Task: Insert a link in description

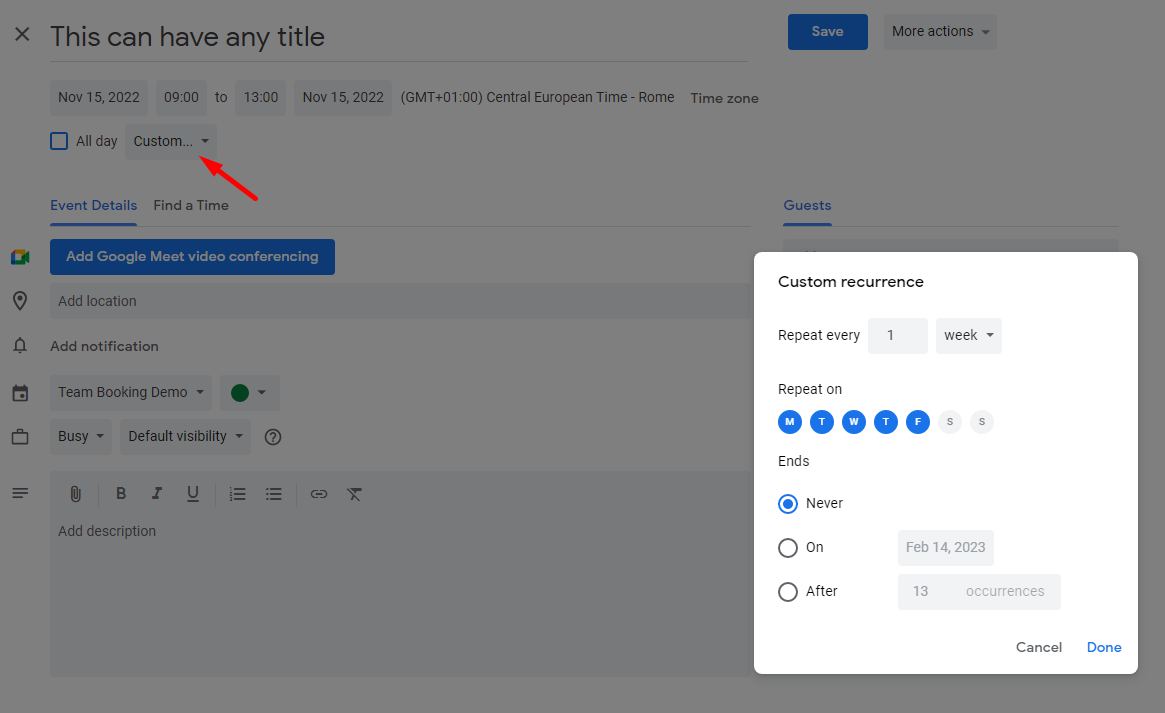Action: pos(319,494)
